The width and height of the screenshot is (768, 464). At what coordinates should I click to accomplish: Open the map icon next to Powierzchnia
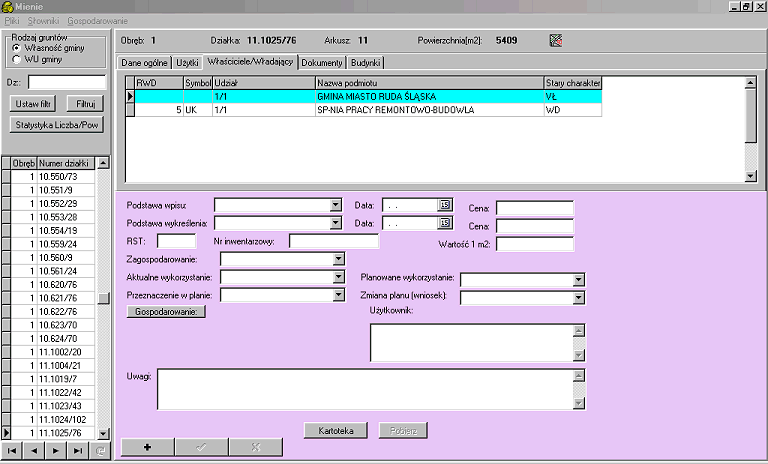coord(555,41)
